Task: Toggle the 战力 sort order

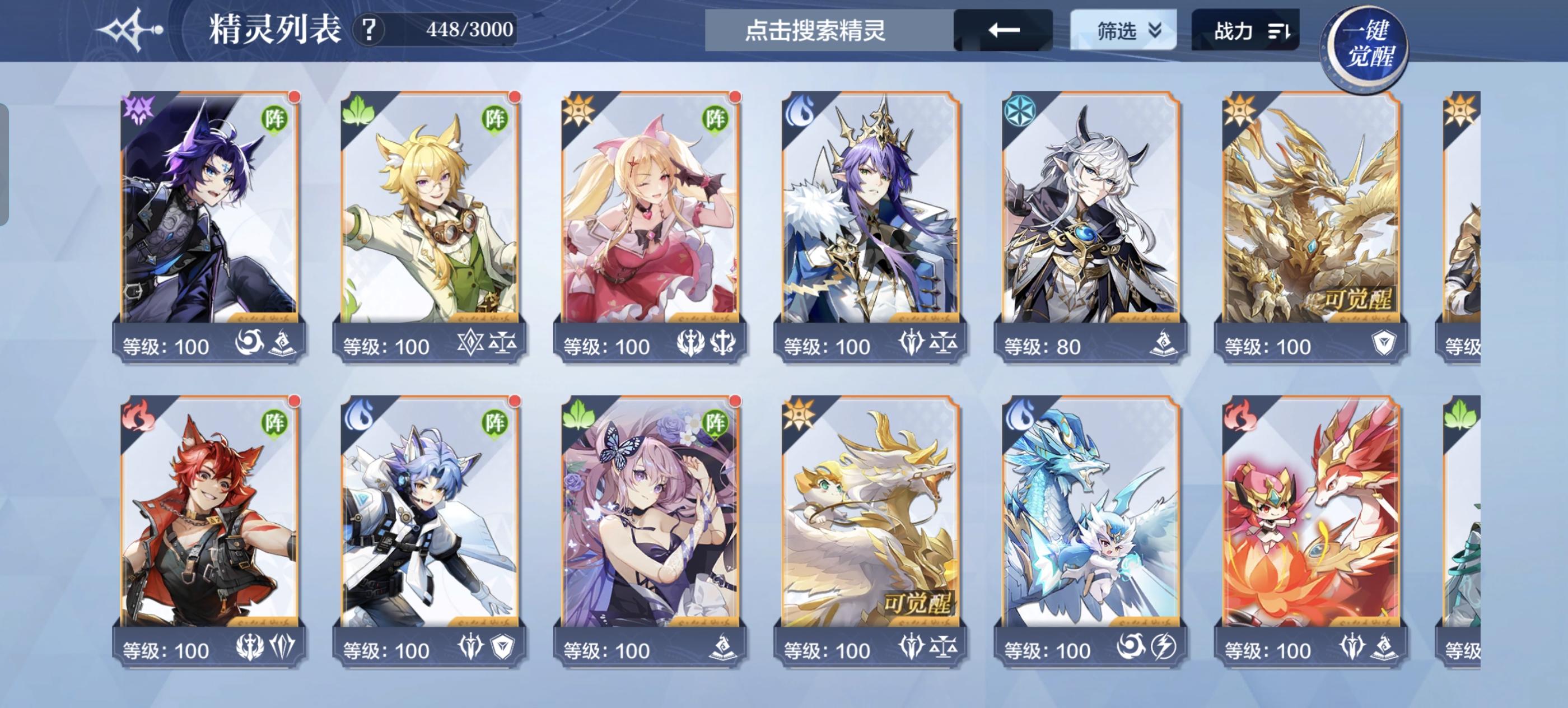Action: click(1245, 30)
